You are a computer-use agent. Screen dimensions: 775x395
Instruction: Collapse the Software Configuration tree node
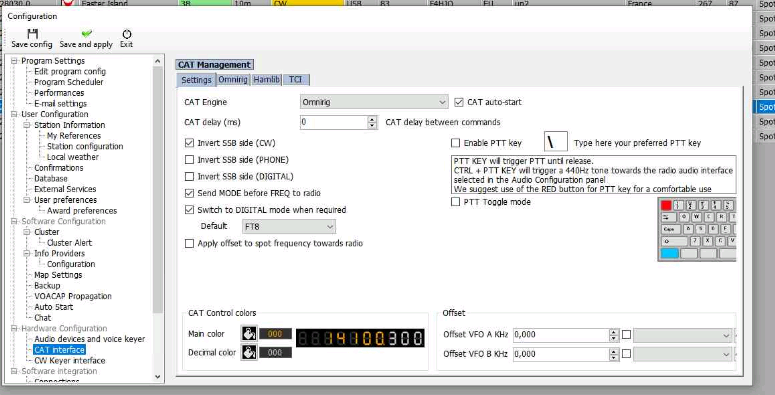(14, 221)
